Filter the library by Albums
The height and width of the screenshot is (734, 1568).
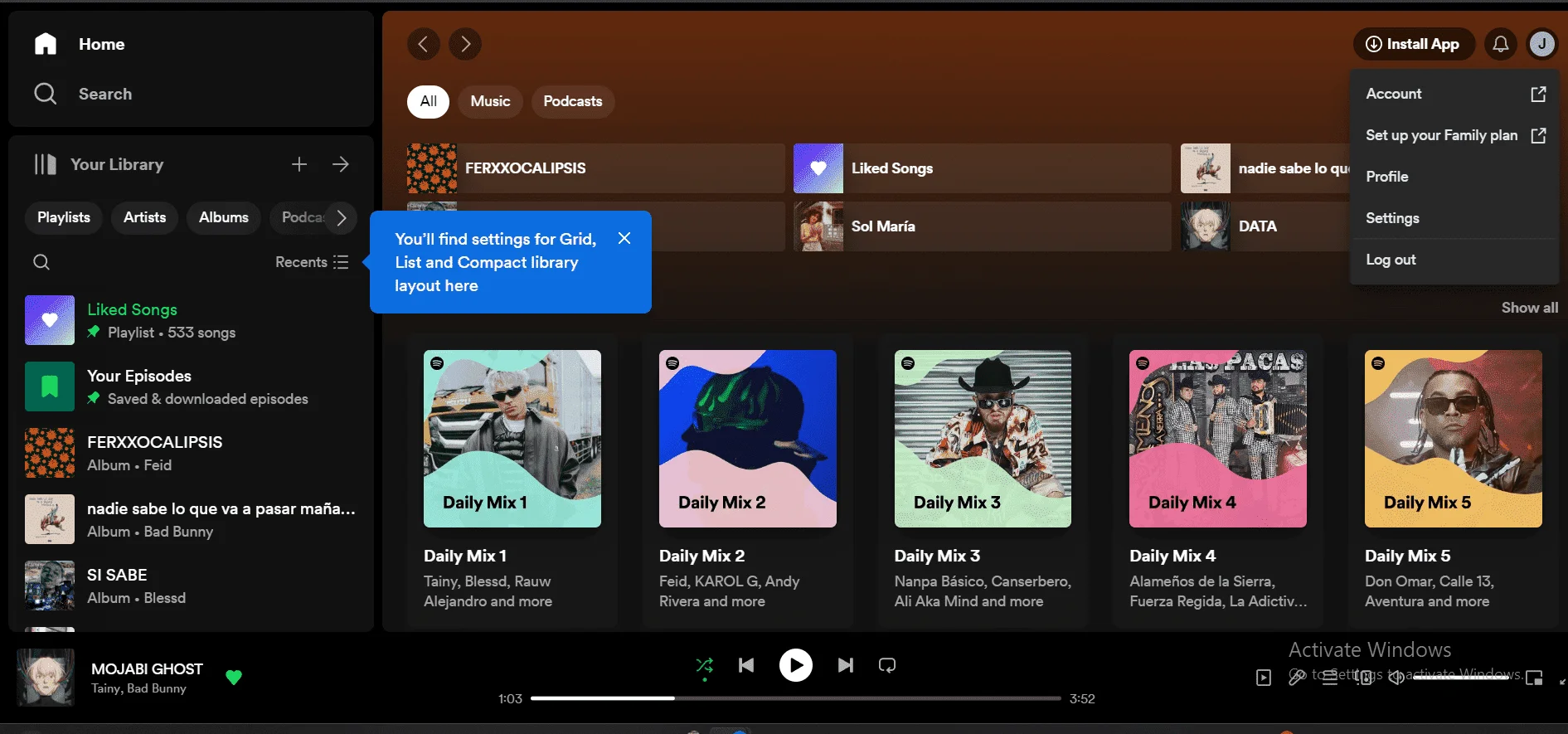[x=224, y=217]
